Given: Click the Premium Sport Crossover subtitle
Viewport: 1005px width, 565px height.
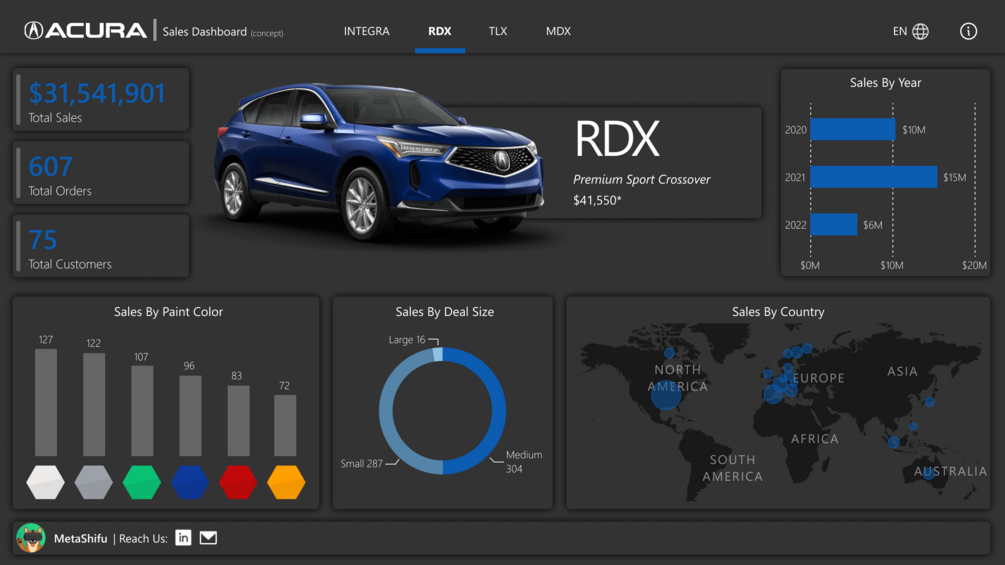Looking at the screenshot, I should [642, 180].
